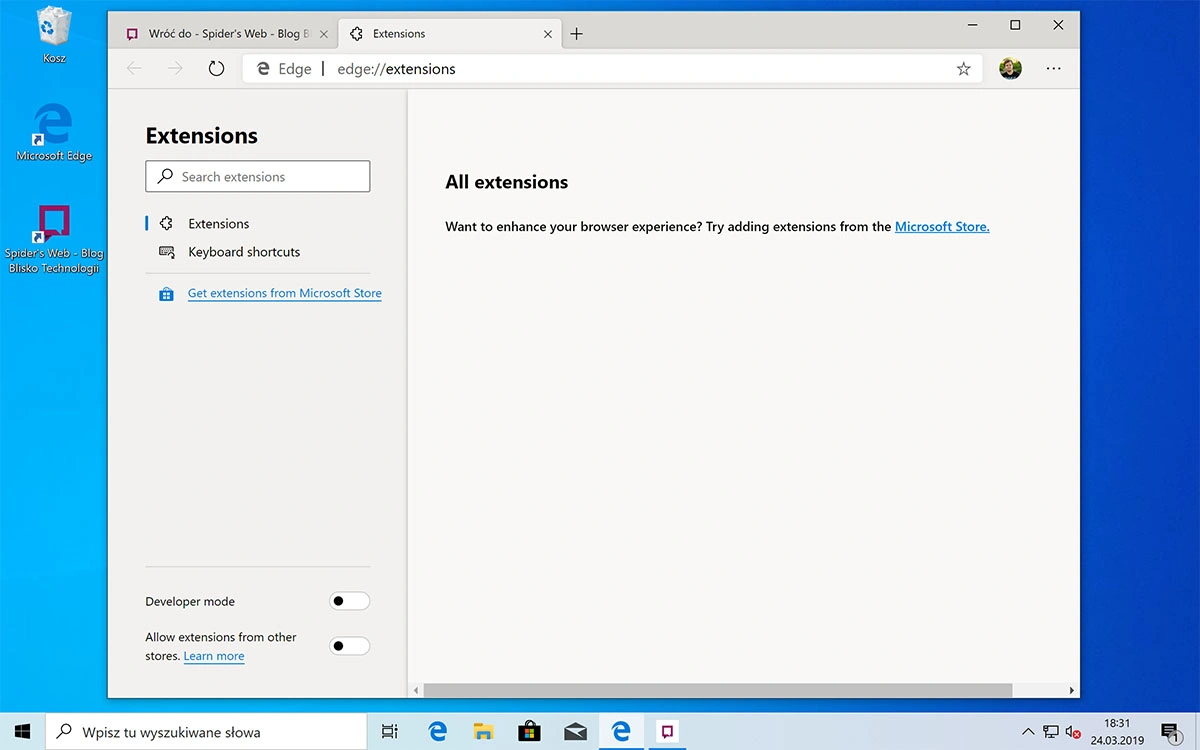The height and width of the screenshot is (750, 1200).
Task: Minimize the Edge window
Action: (x=973, y=25)
